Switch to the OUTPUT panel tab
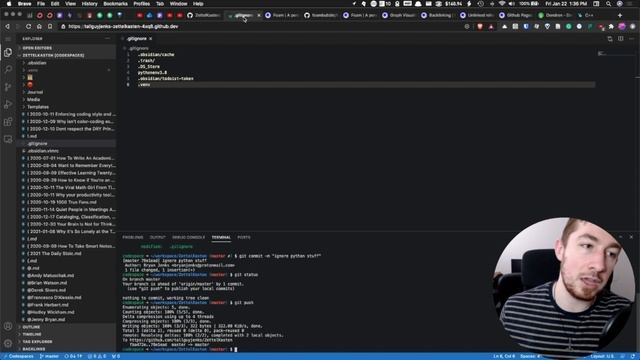This screenshot has height=360, width=640. (x=158, y=237)
